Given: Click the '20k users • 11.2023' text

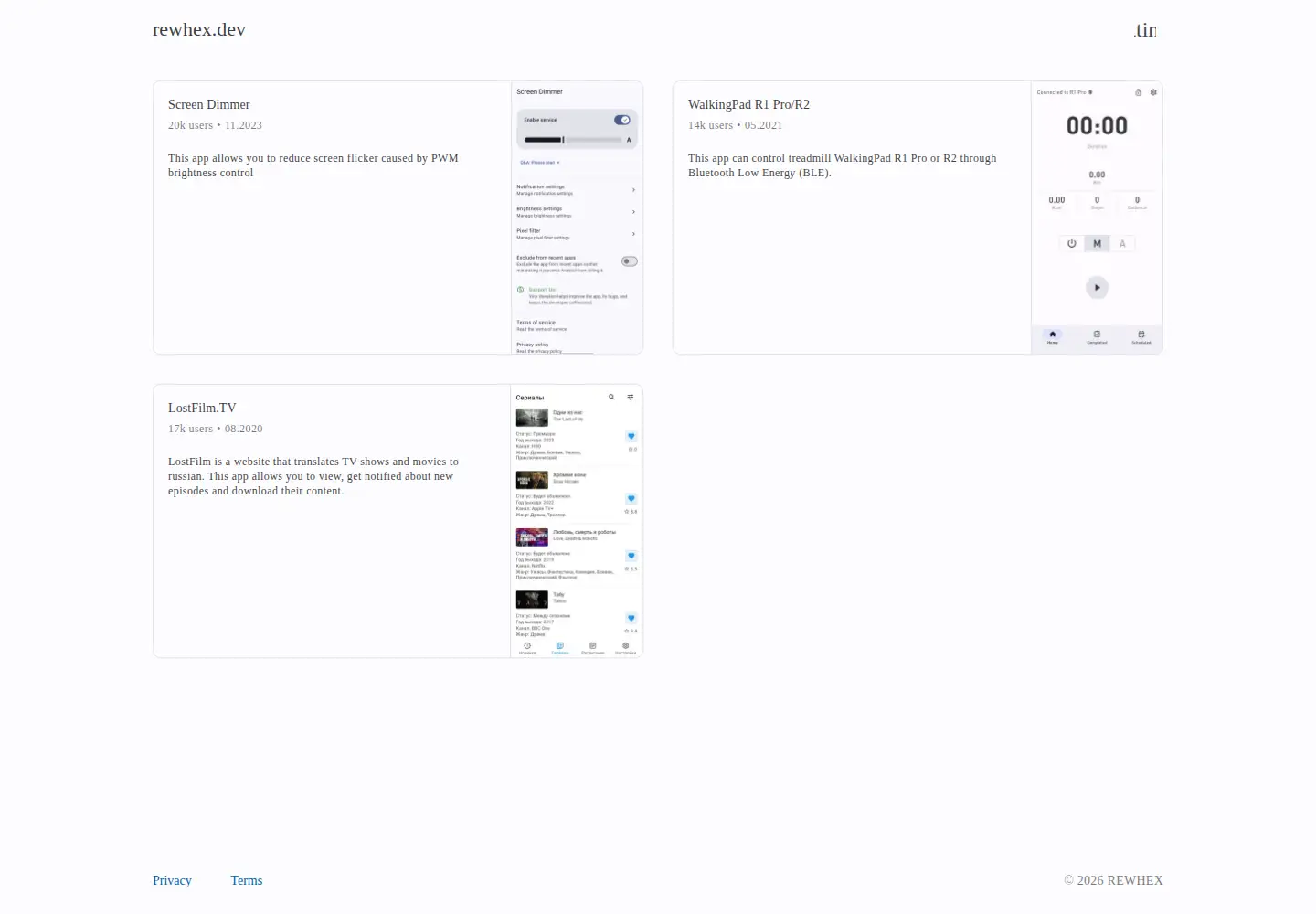Looking at the screenshot, I should pos(215,125).
